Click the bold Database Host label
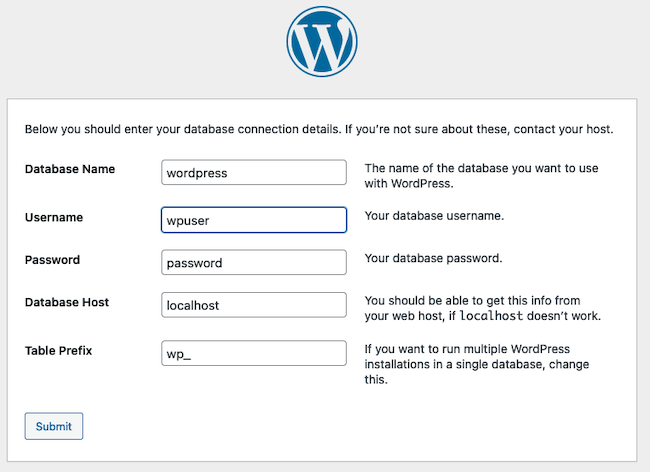650x472 pixels. 67,302
